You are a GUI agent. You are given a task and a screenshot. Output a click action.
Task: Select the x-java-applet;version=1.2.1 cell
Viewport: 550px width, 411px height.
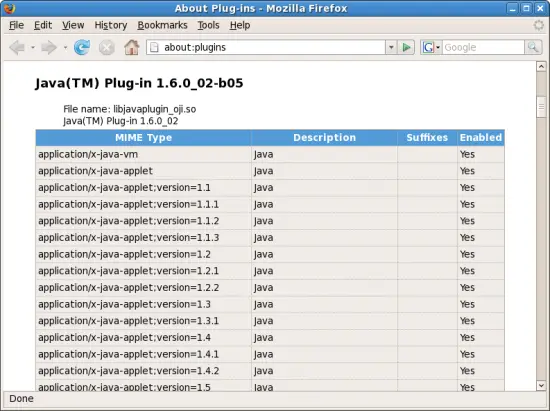click(x=143, y=271)
